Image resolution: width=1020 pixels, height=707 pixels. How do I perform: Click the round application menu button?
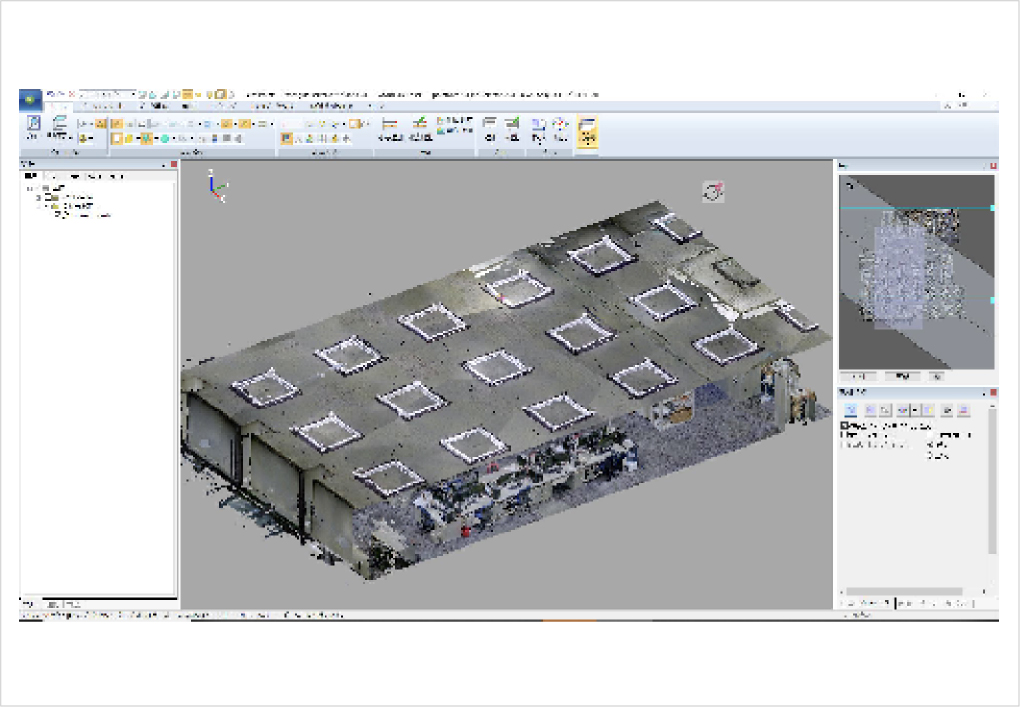(x=30, y=101)
